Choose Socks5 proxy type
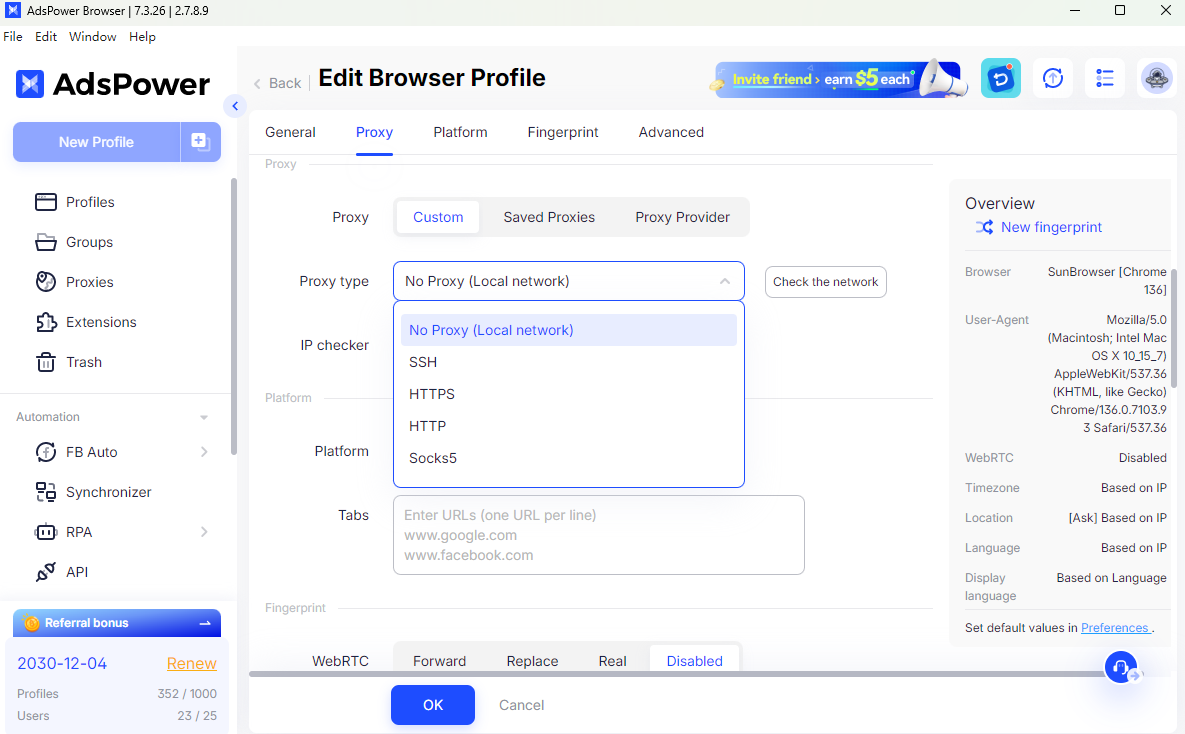Viewport: 1185px width, 734px height. coord(568,457)
